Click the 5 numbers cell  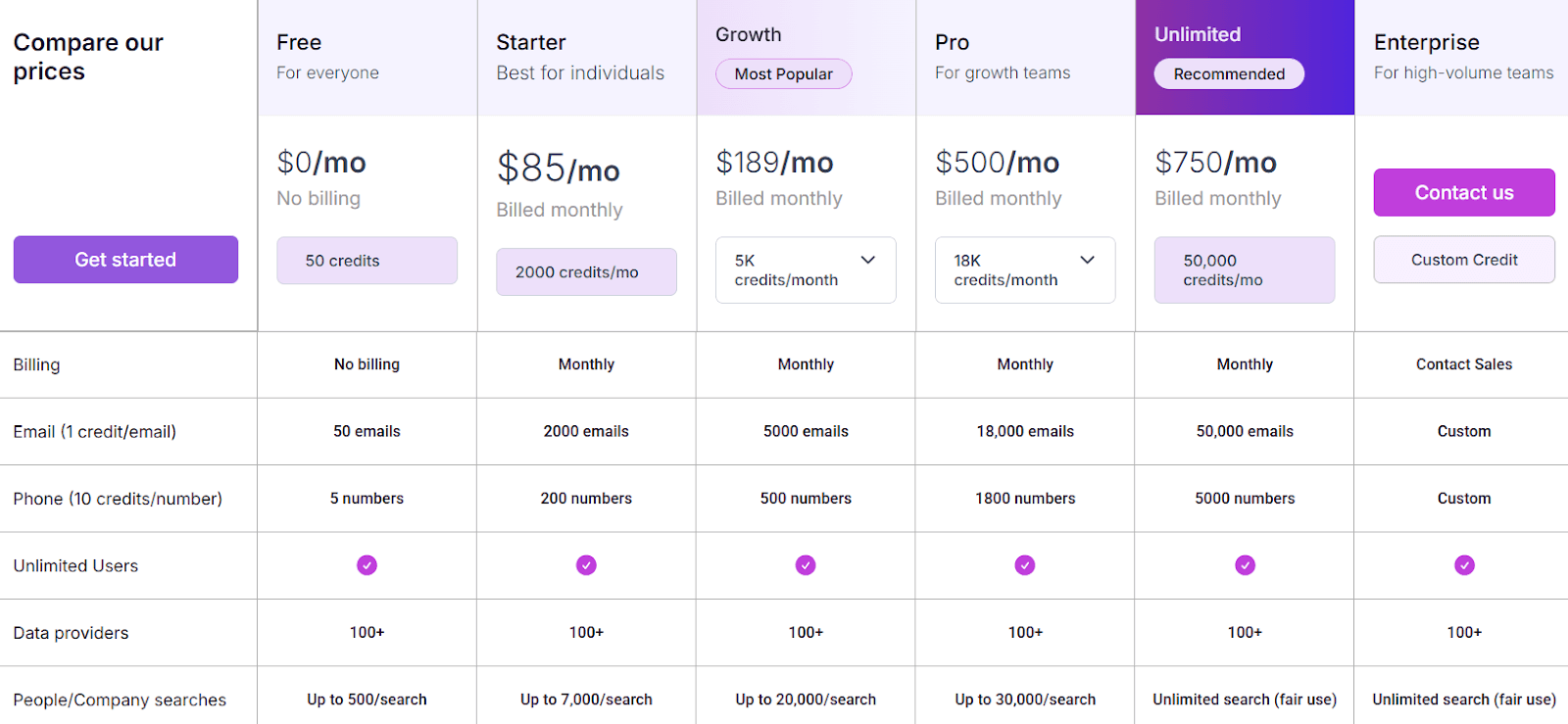coord(367,499)
